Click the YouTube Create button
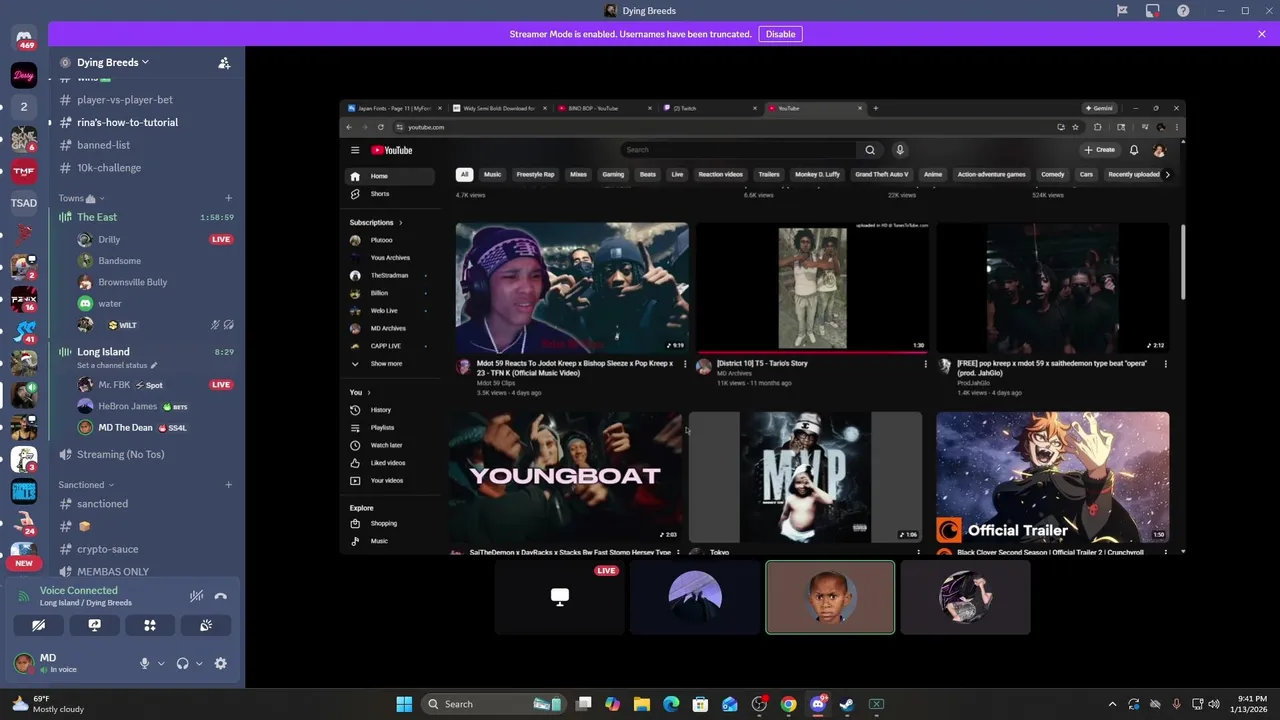This screenshot has height=720, width=1280. (x=1099, y=150)
